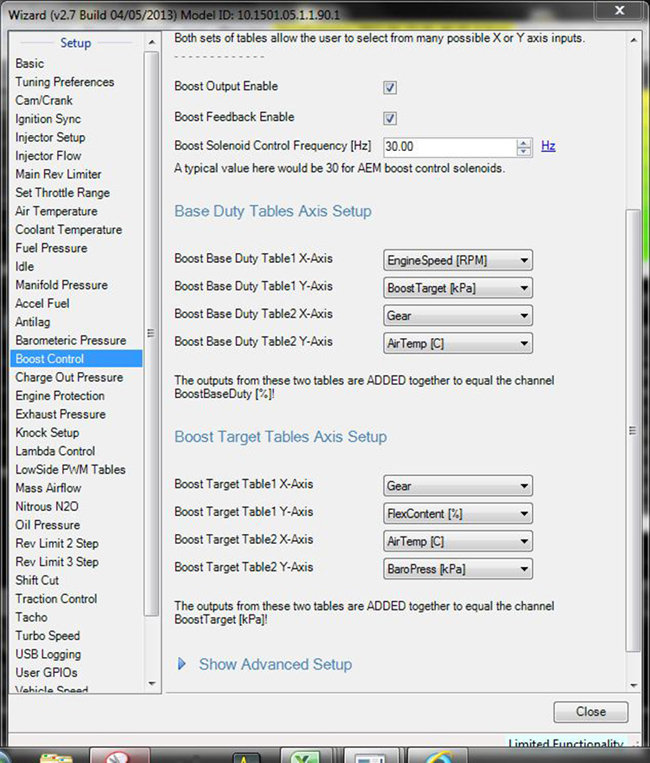Open Boost Base Duty Table2 Y-Axis dropdown
The width and height of the screenshot is (650, 763).
(x=458, y=344)
